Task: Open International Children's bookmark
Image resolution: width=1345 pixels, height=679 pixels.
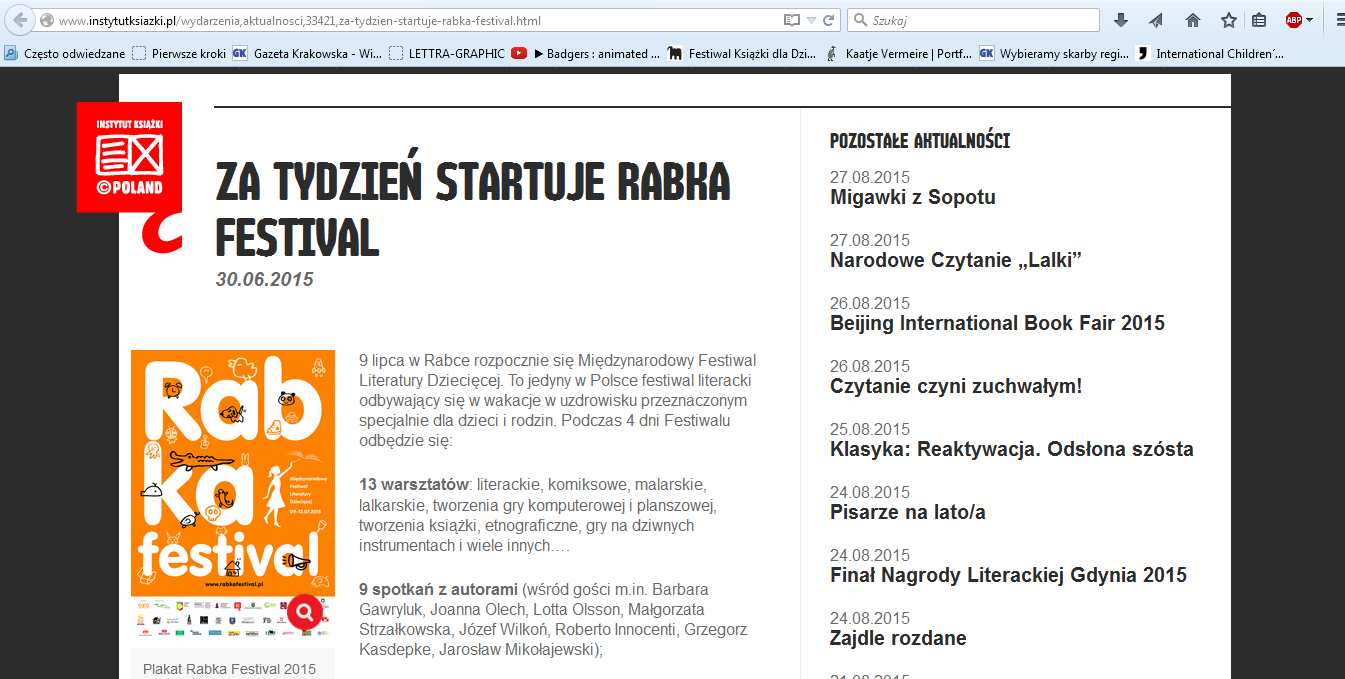Action: click(1210, 54)
